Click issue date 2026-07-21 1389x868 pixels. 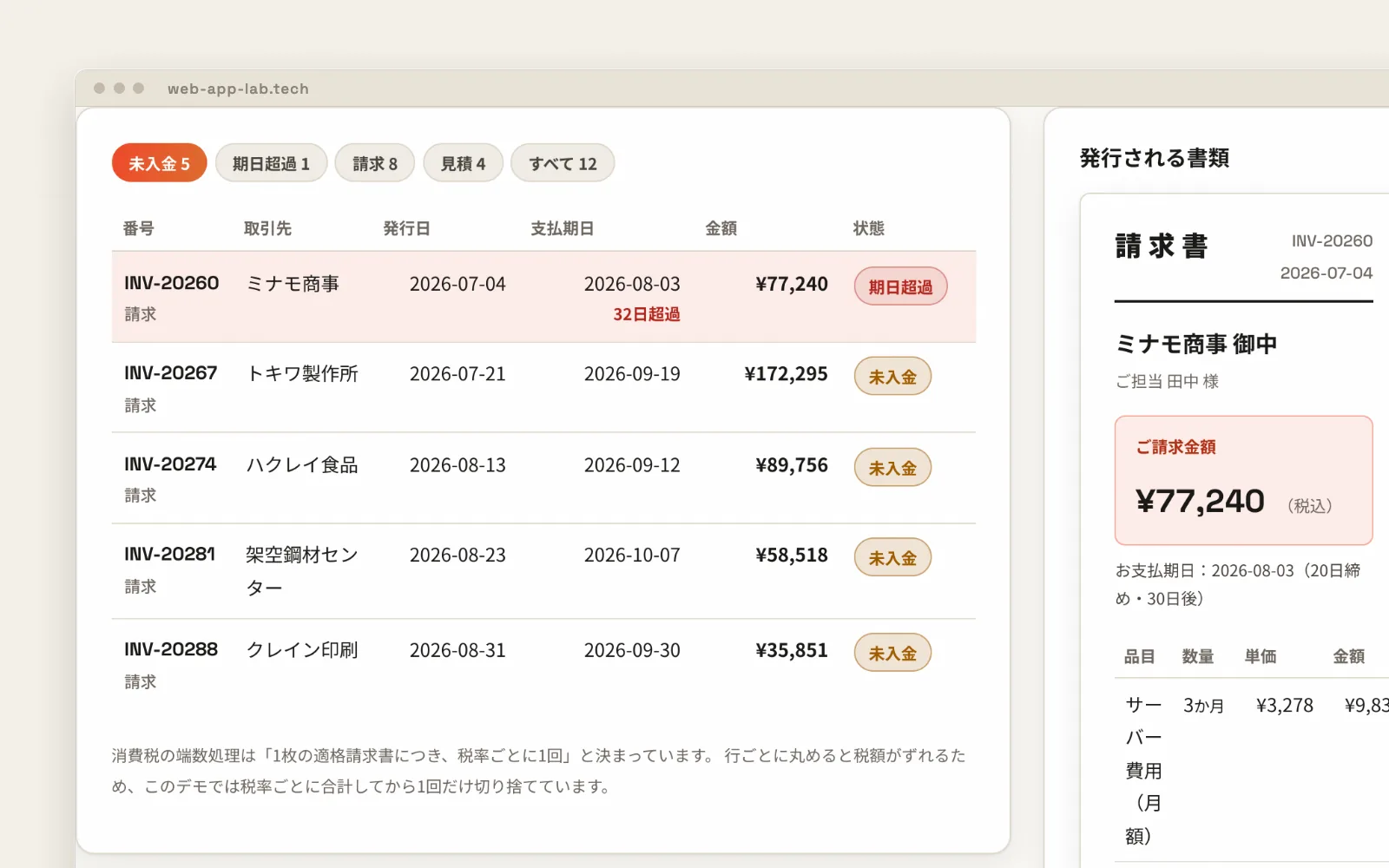point(458,374)
